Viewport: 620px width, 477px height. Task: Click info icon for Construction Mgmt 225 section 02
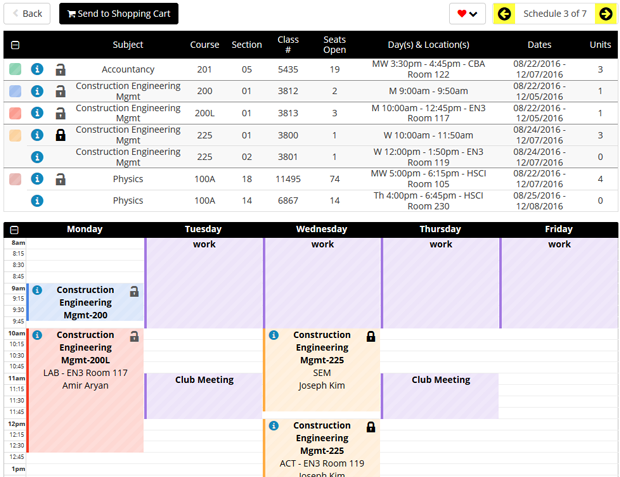point(37,156)
